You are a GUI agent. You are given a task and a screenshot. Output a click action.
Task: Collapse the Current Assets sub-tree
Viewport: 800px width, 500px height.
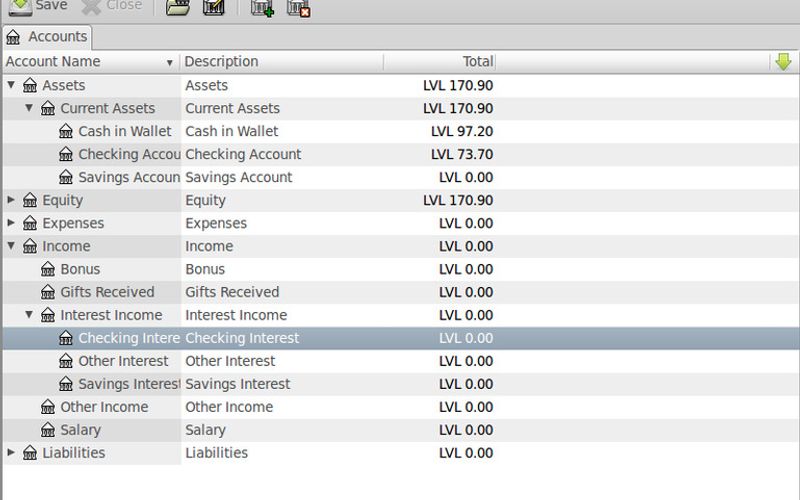click(x=29, y=108)
